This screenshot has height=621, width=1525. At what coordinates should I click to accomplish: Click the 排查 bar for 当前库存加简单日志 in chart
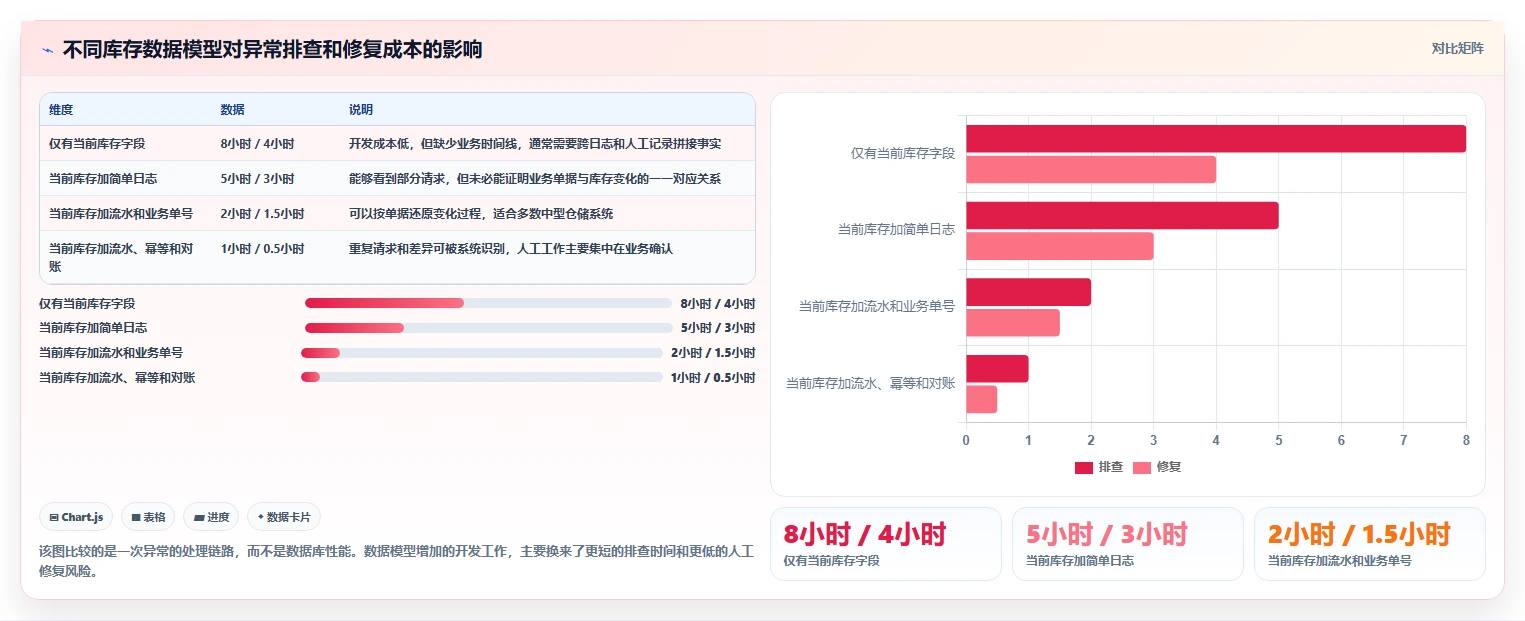click(1122, 215)
